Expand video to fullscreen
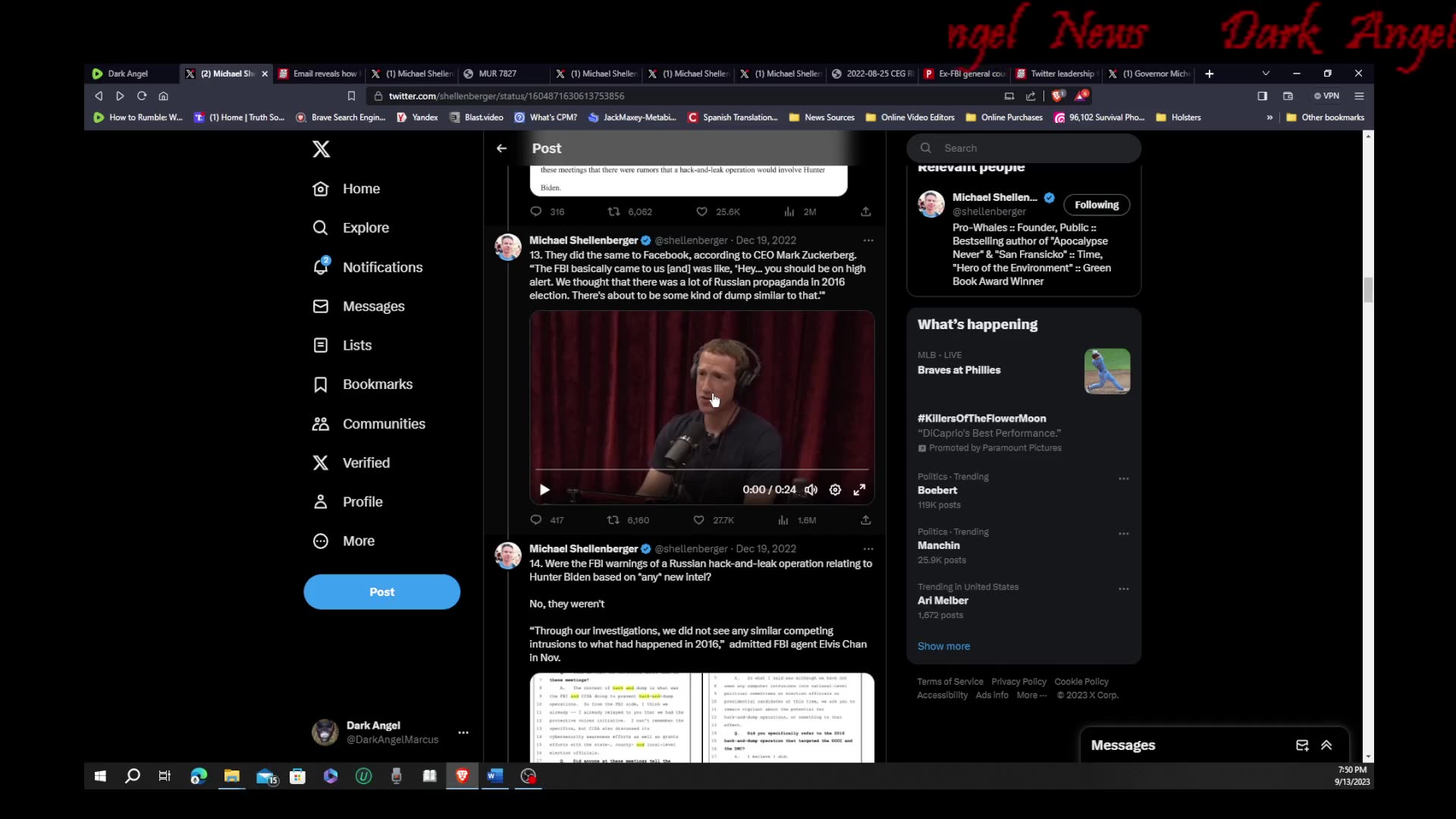 859,490
